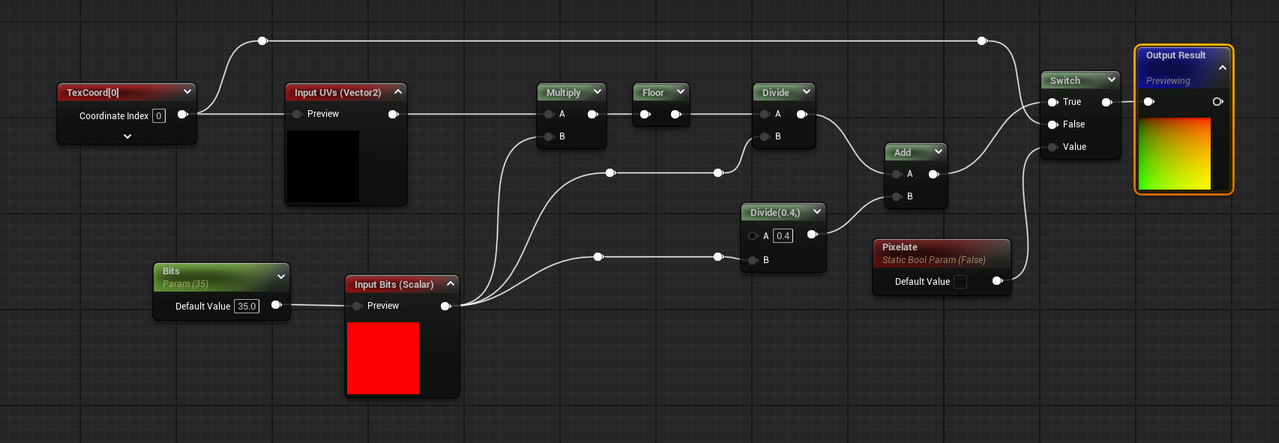This screenshot has width=1279, height=443.
Task: Click the Output Result input pin
Action: 1149,102
